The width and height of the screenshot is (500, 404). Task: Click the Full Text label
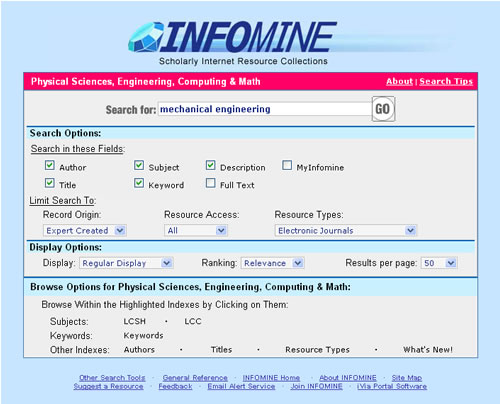(237, 185)
